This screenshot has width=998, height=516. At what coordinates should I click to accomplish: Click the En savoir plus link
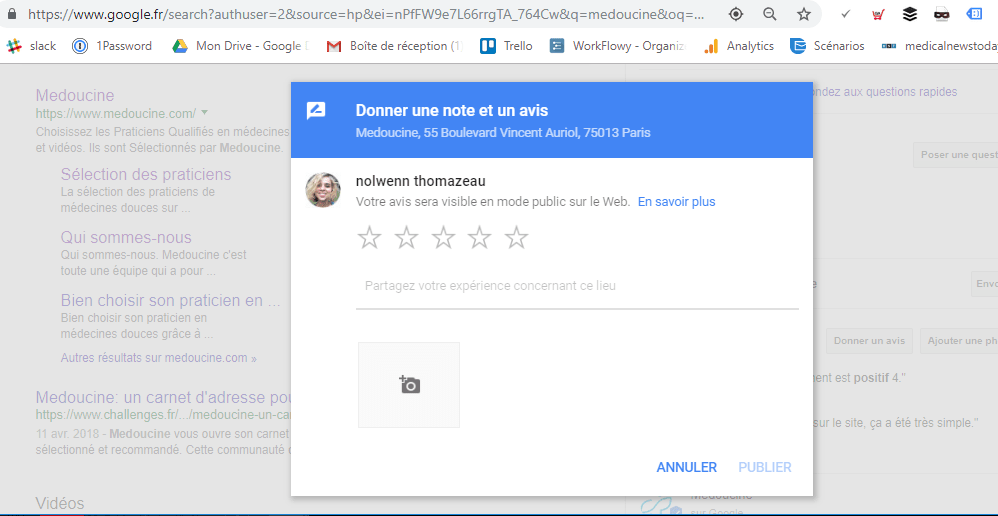point(677,202)
